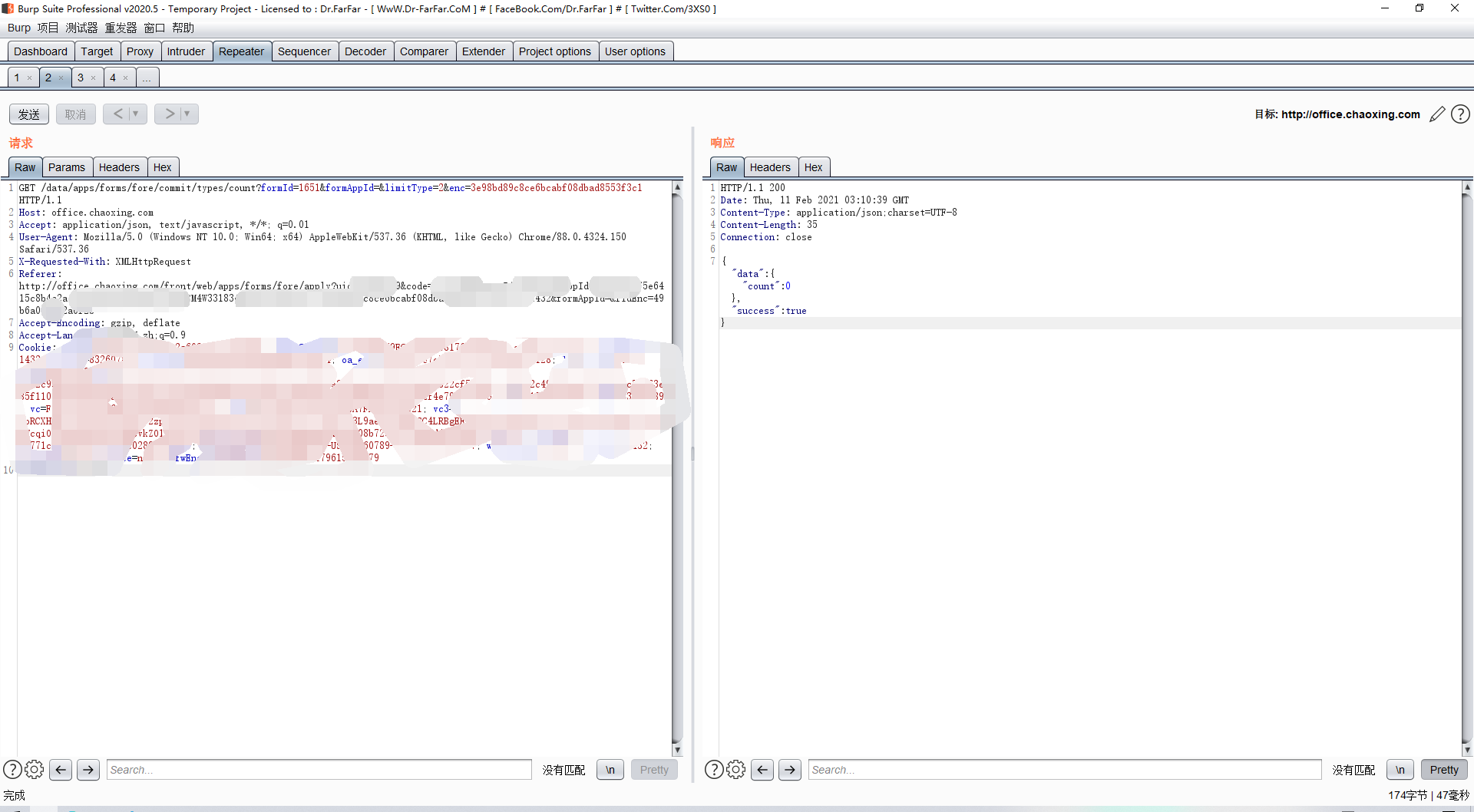
Task: Add new Repeater tab with ellipsis
Action: pos(147,78)
